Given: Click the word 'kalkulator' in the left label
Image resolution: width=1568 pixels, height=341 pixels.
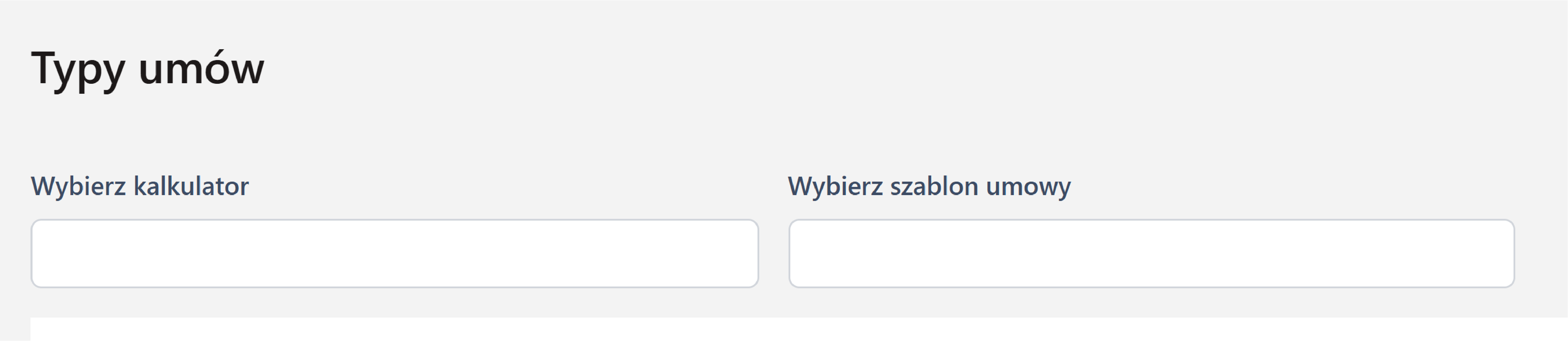Looking at the screenshot, I should point(191,186).
